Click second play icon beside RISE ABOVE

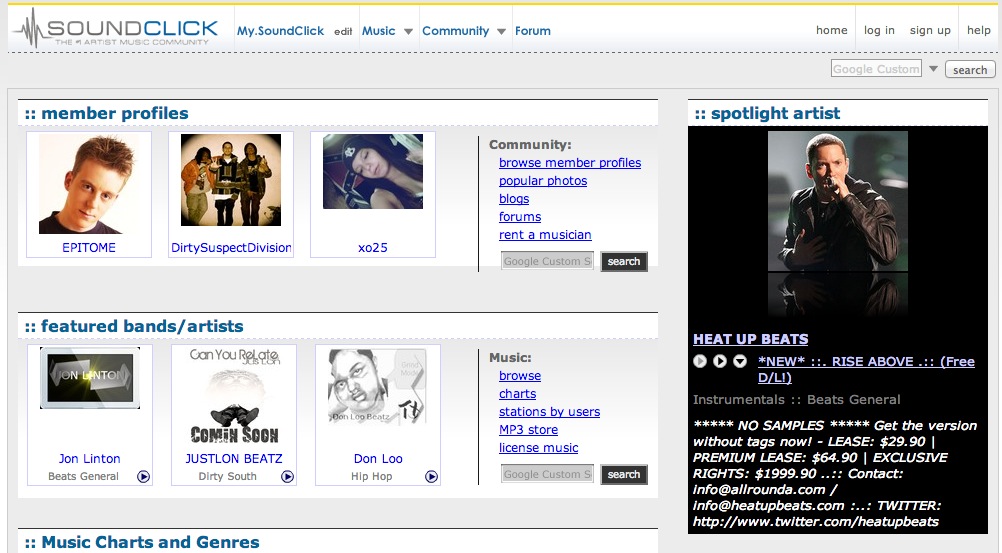point(720,361)
